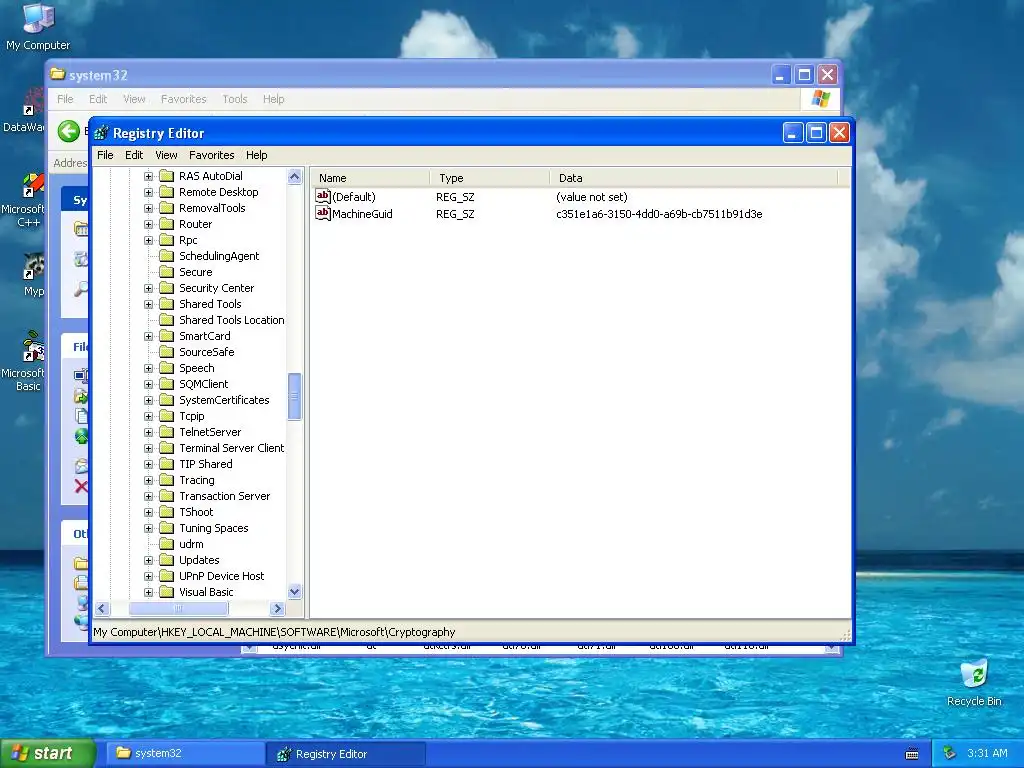Viewport: 1024px width, 768px height.
Task: Select the TIP Shared key
Action: click(206, 464)
